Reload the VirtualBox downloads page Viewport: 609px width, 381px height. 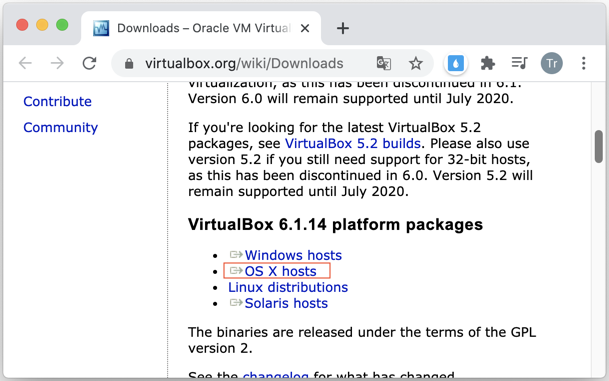click(89, 63)
